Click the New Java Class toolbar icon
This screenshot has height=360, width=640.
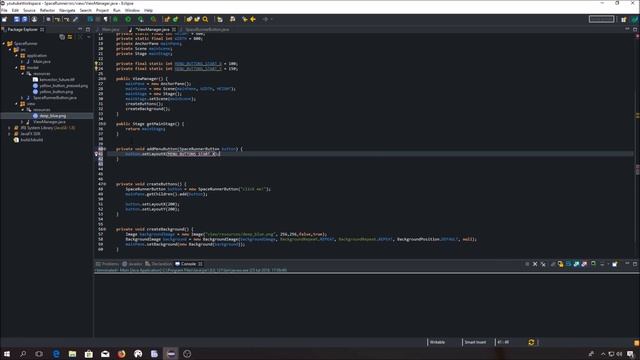point(176,19)
